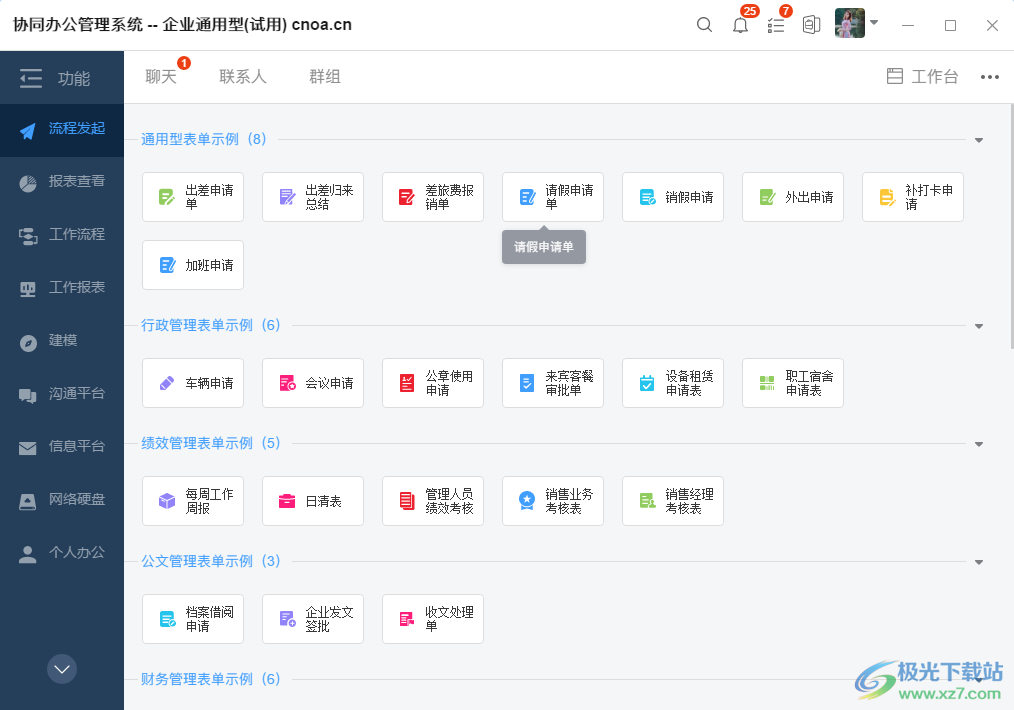The height and width of the screenshot is (710, 1014).
Task: Click the 职工宿舍申请表 green grid icon
Action: coord(767,383)
